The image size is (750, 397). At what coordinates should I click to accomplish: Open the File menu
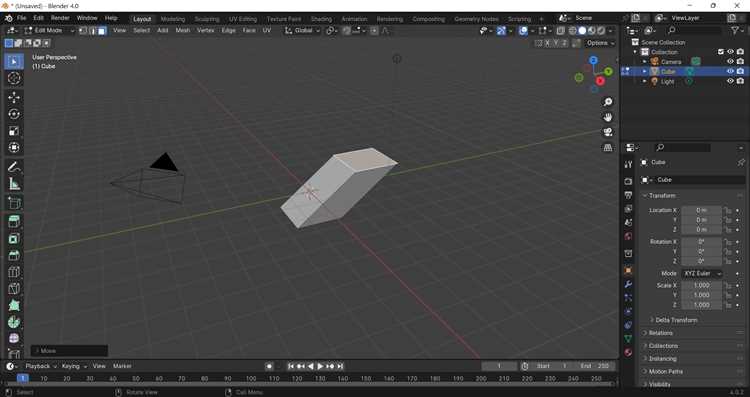coord(22,18)
